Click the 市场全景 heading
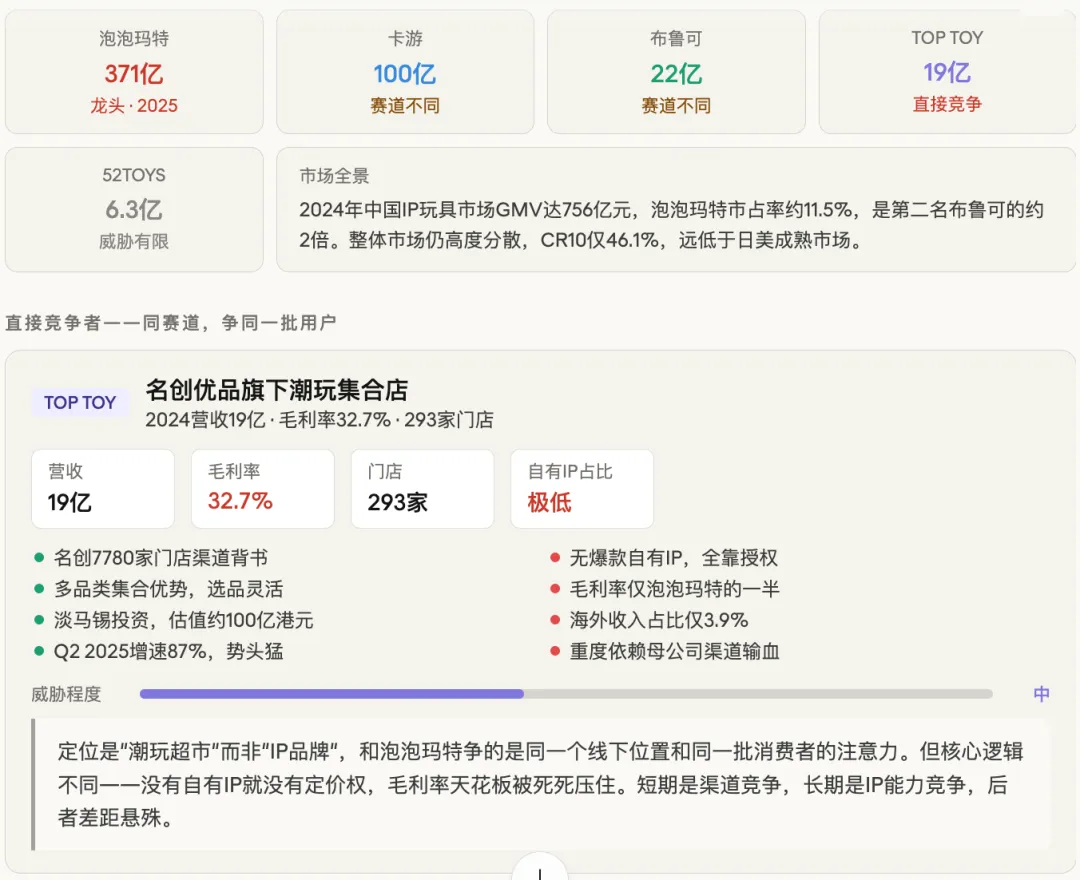1080x880 pixels. 334,176
